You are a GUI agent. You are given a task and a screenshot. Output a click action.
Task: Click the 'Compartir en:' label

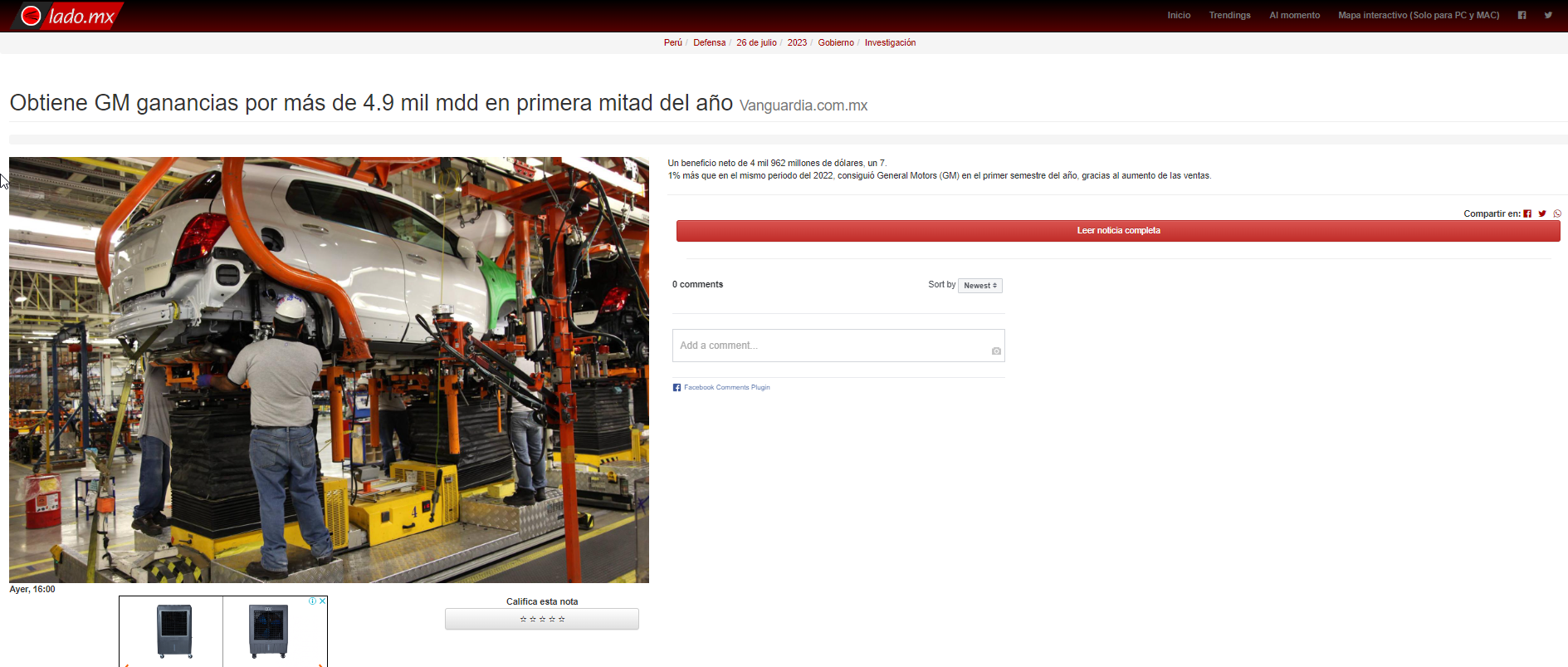coord(1492,213)
